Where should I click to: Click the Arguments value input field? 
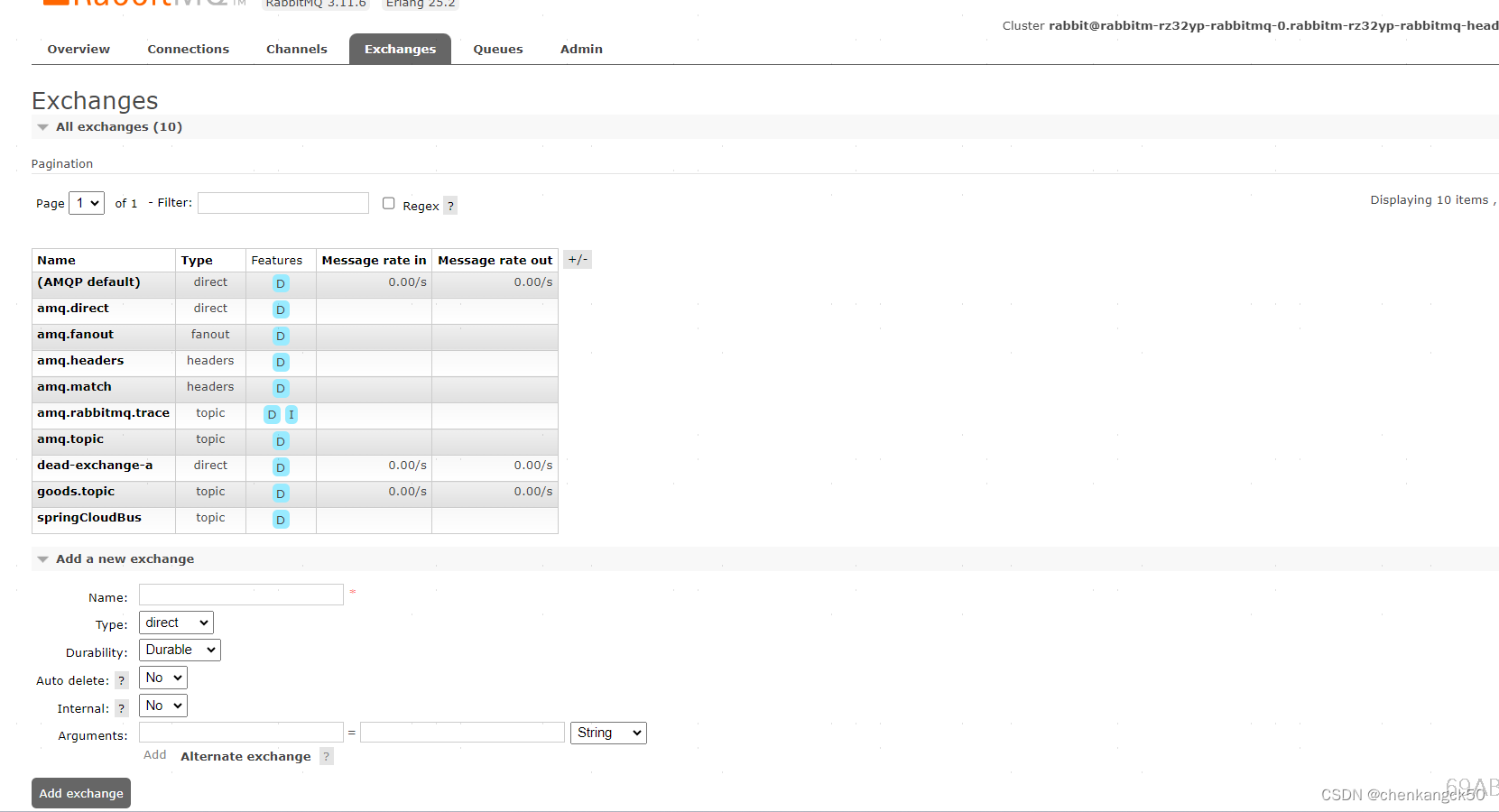tap(462, 732)
